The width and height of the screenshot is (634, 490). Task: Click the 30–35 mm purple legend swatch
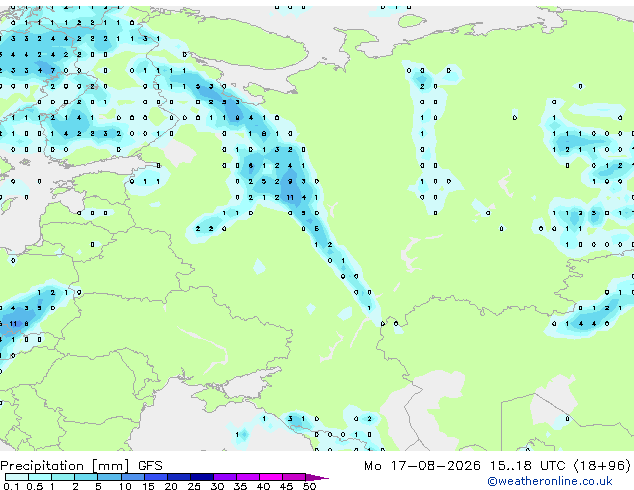coord(225,477)
